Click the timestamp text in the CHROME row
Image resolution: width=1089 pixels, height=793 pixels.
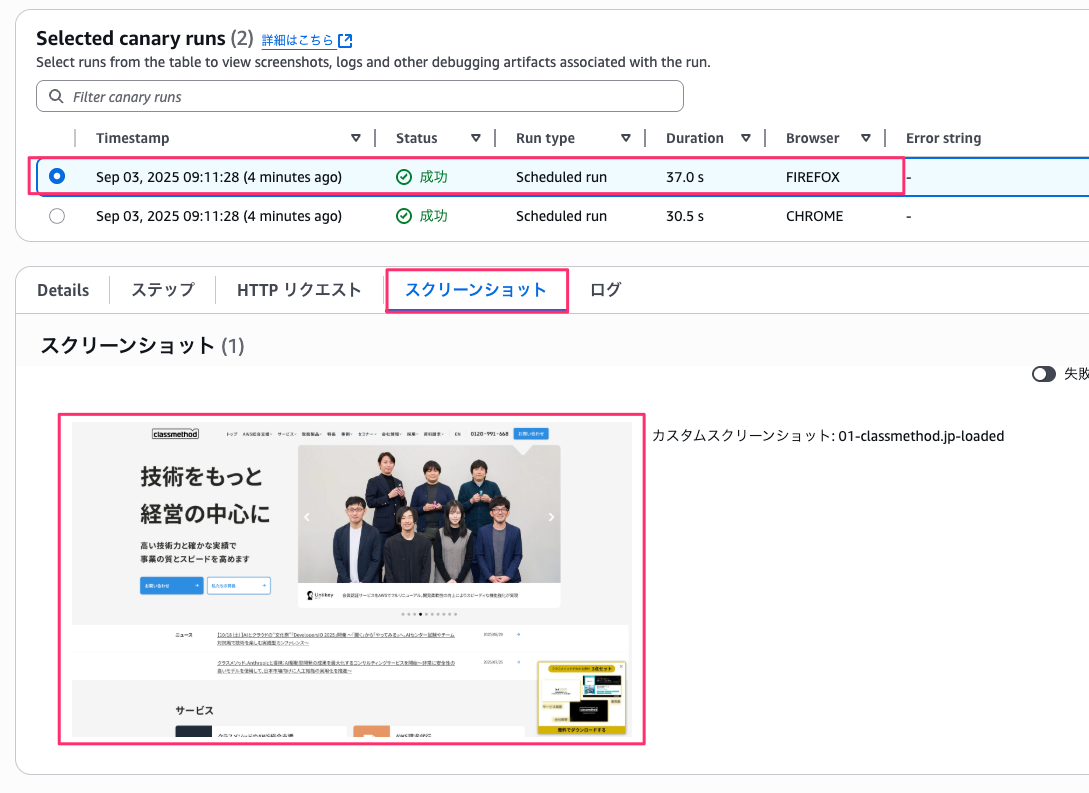click(219, 216)
